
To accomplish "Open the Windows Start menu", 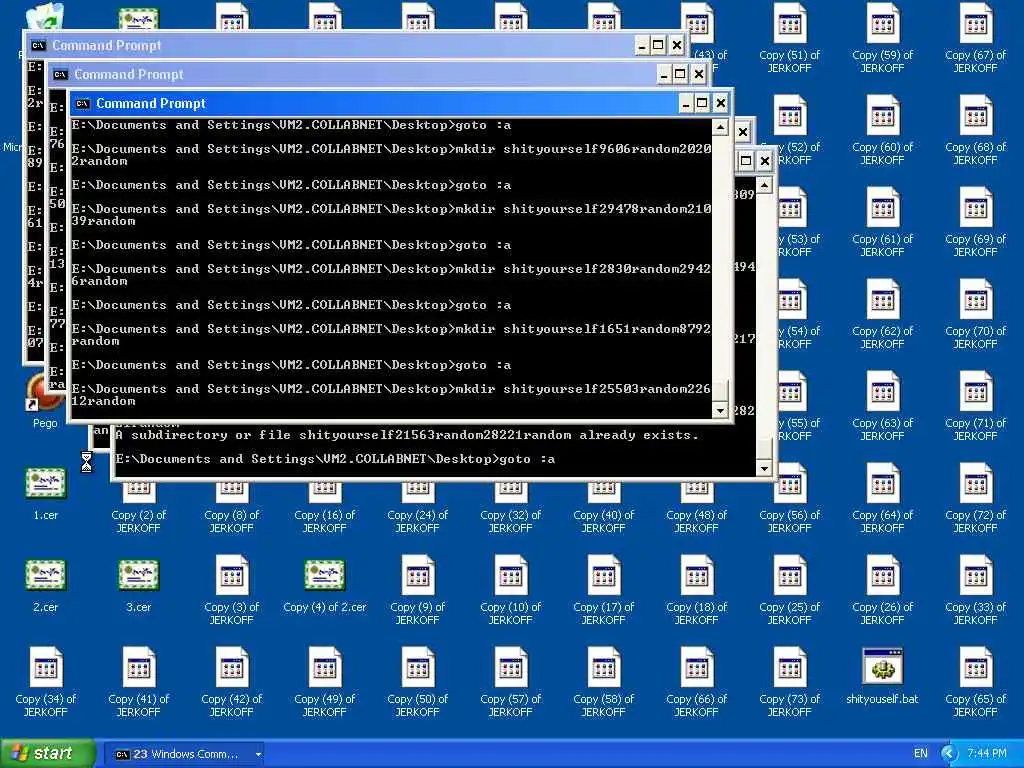I will point(47,754).
